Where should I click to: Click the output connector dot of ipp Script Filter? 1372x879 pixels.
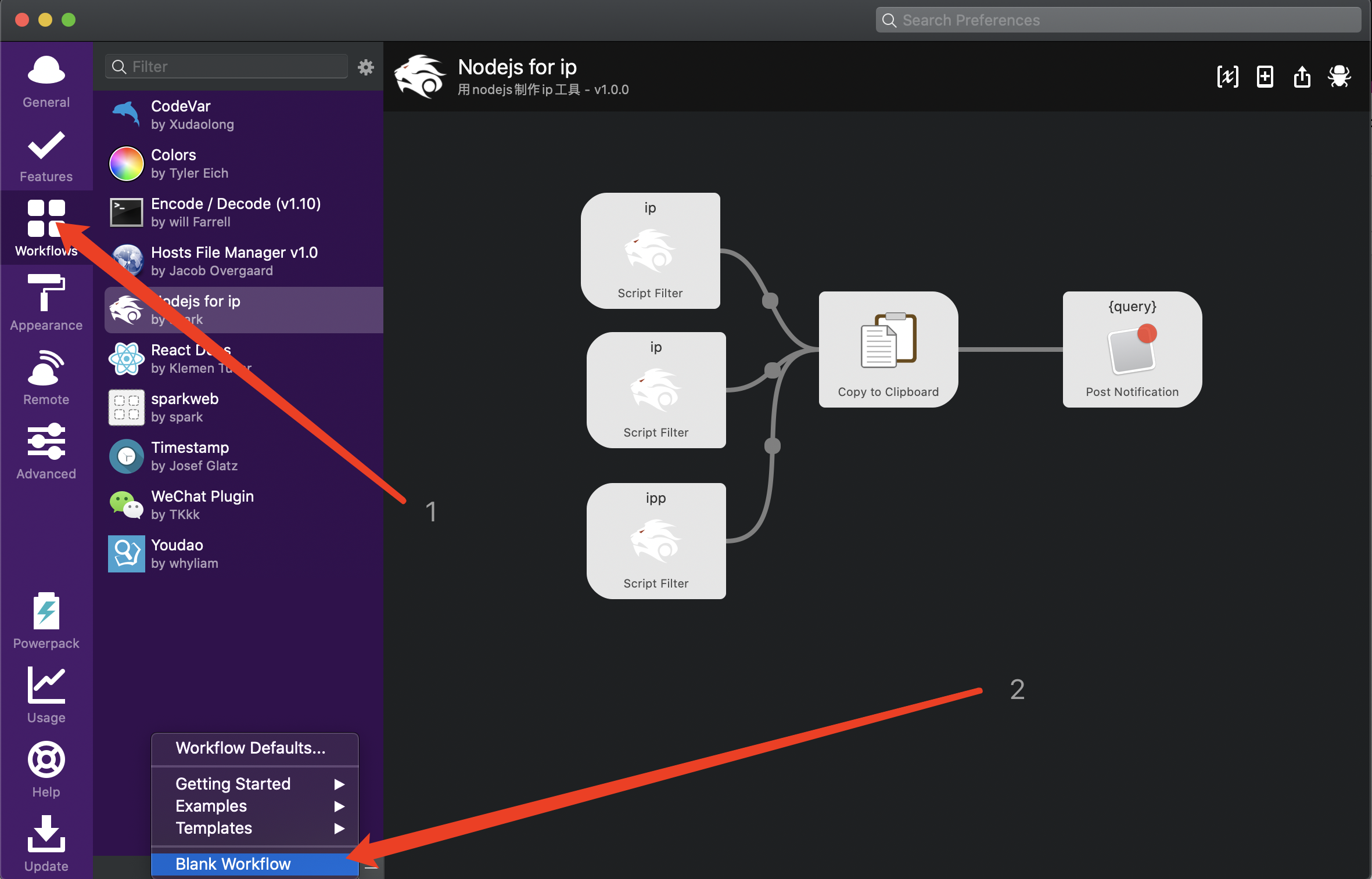click(x=773, y=446)
